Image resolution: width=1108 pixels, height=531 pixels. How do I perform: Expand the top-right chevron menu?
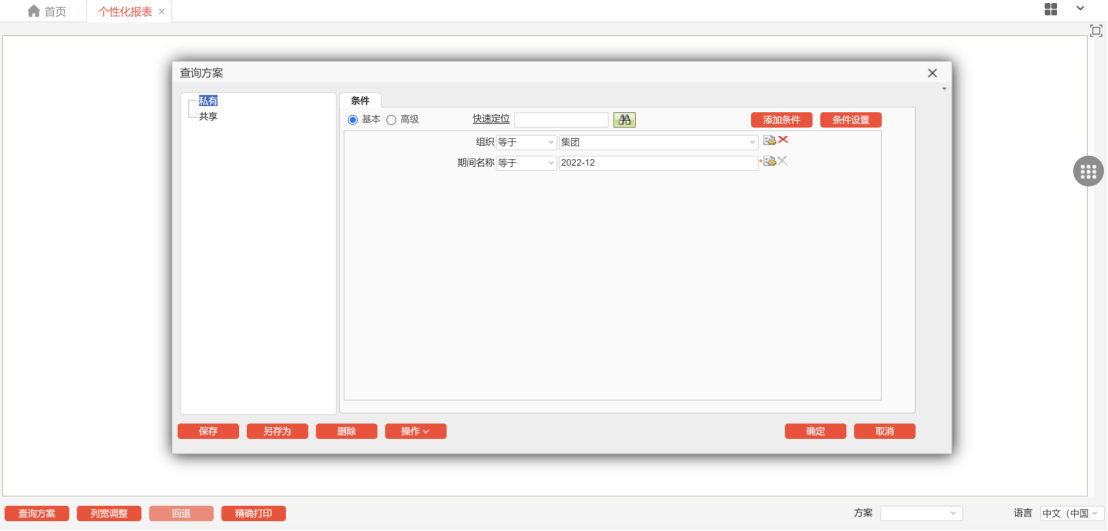(x=1080, y=8)
